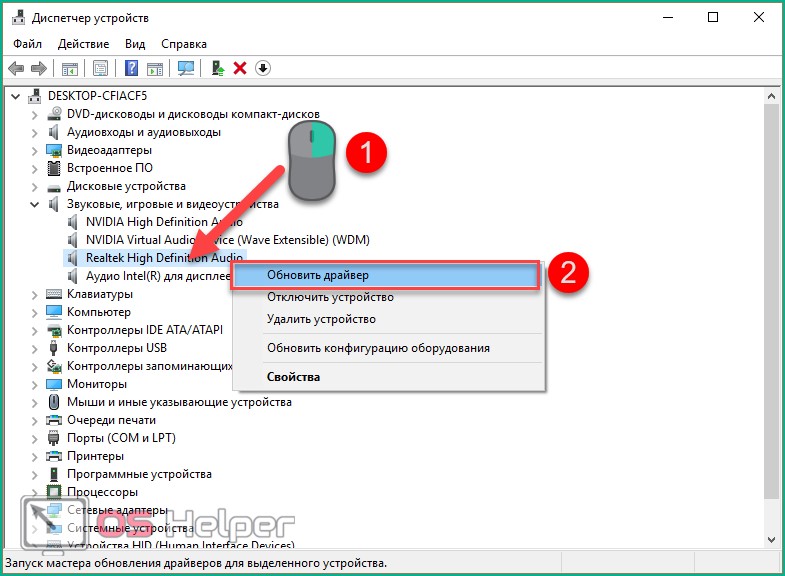Screen dimensions: 785x576
Task: Choose Удалить устройство in context menu
Action: point(388,319)
